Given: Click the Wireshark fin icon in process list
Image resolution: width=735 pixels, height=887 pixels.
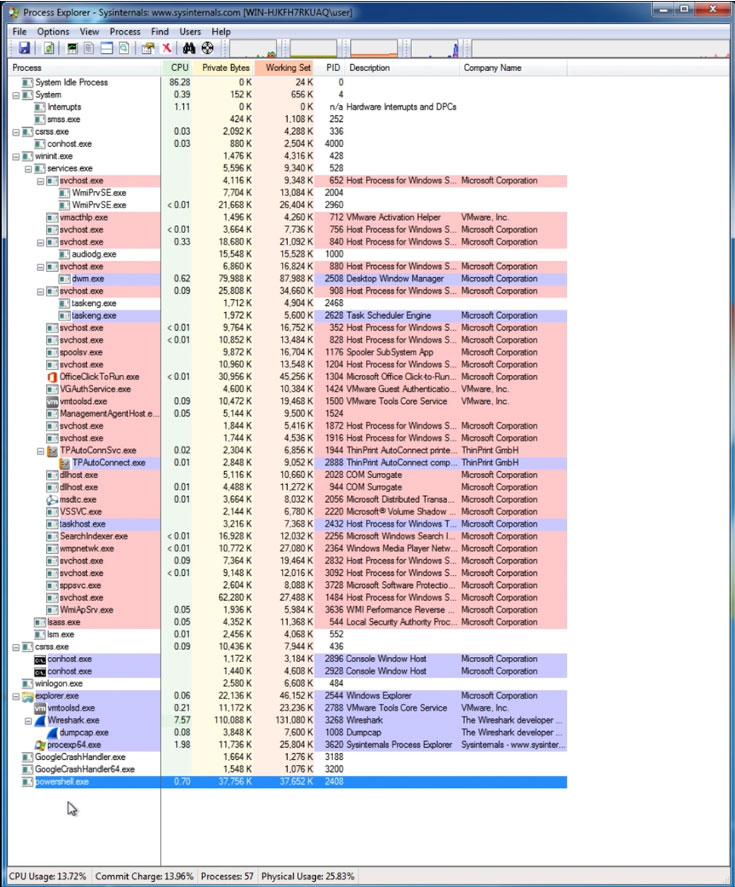Looking at the screenshot, I should click(x=40, y=721).
